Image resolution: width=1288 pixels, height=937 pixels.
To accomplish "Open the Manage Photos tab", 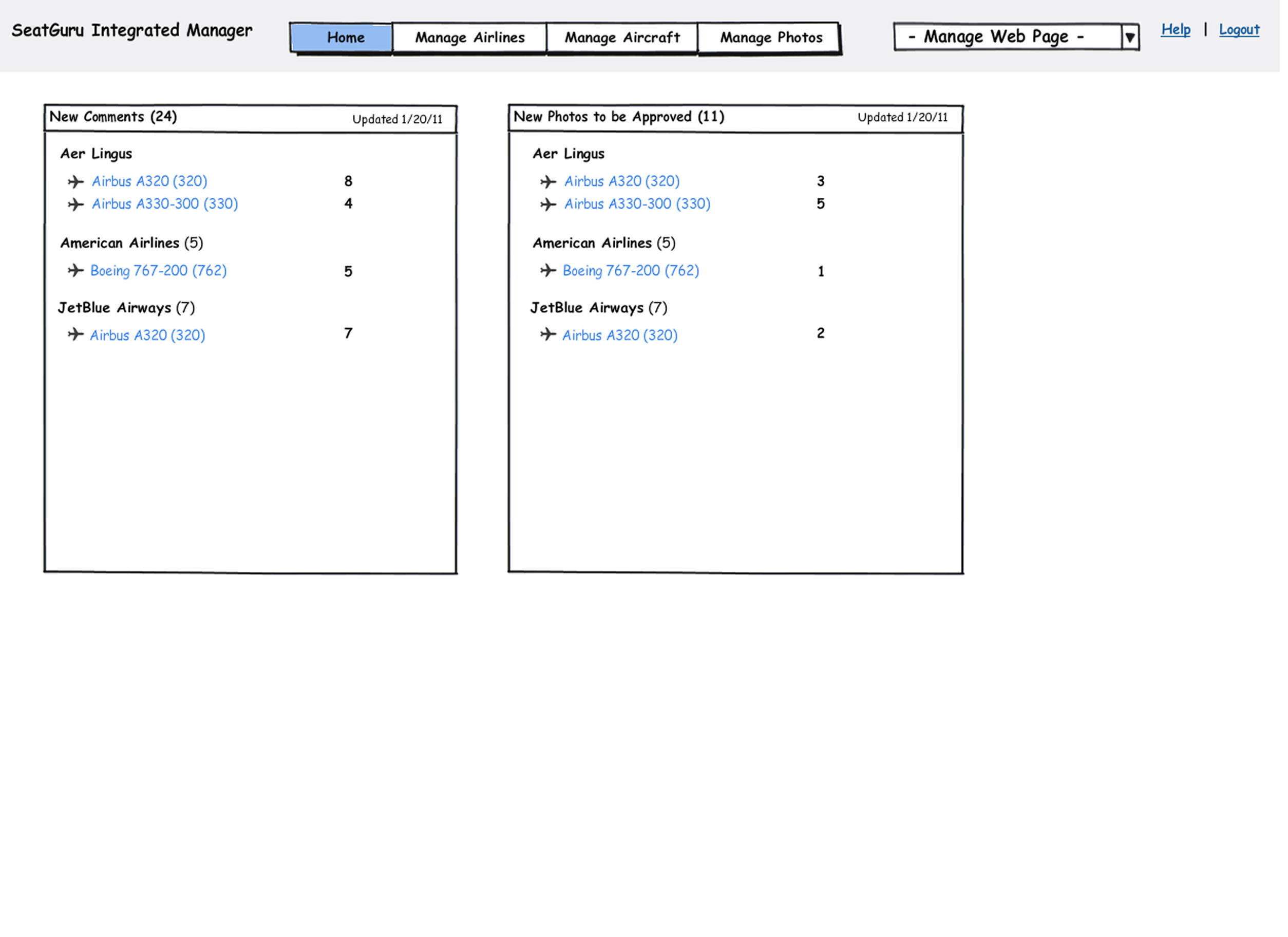I will 773,38.
